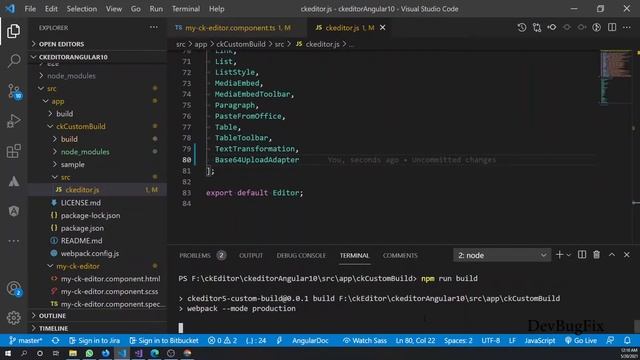Open the Go menu
This screenshot has height=360, width=640.
click(x=136, y=9)
